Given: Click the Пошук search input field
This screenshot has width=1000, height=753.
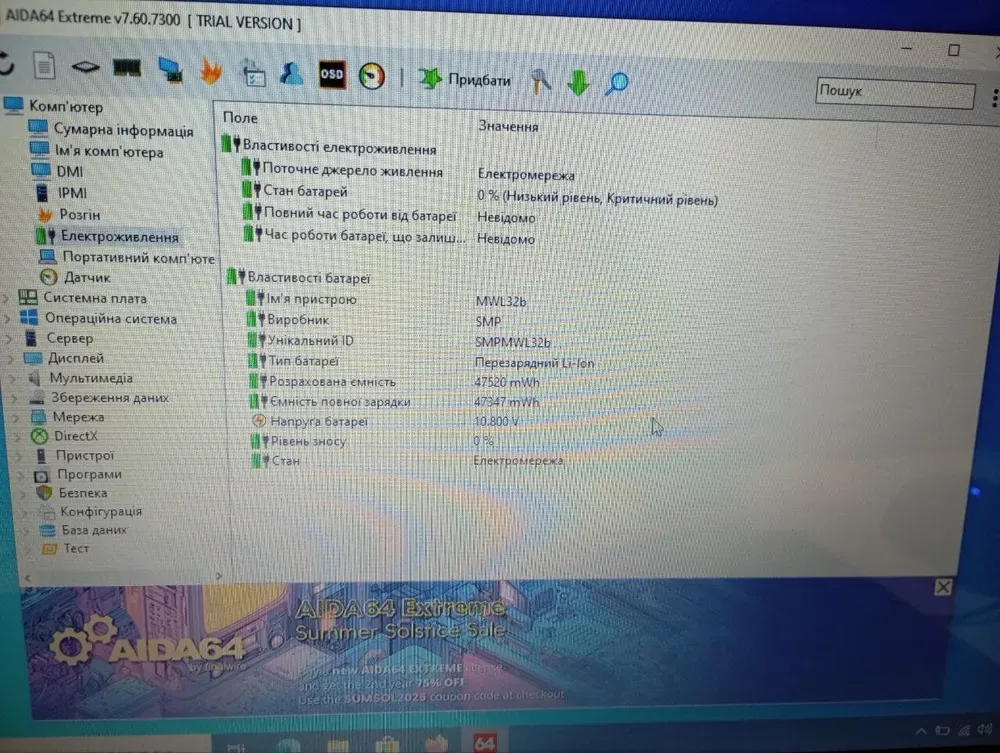Looking at the screenshot, I should click(x=894, y=93).
